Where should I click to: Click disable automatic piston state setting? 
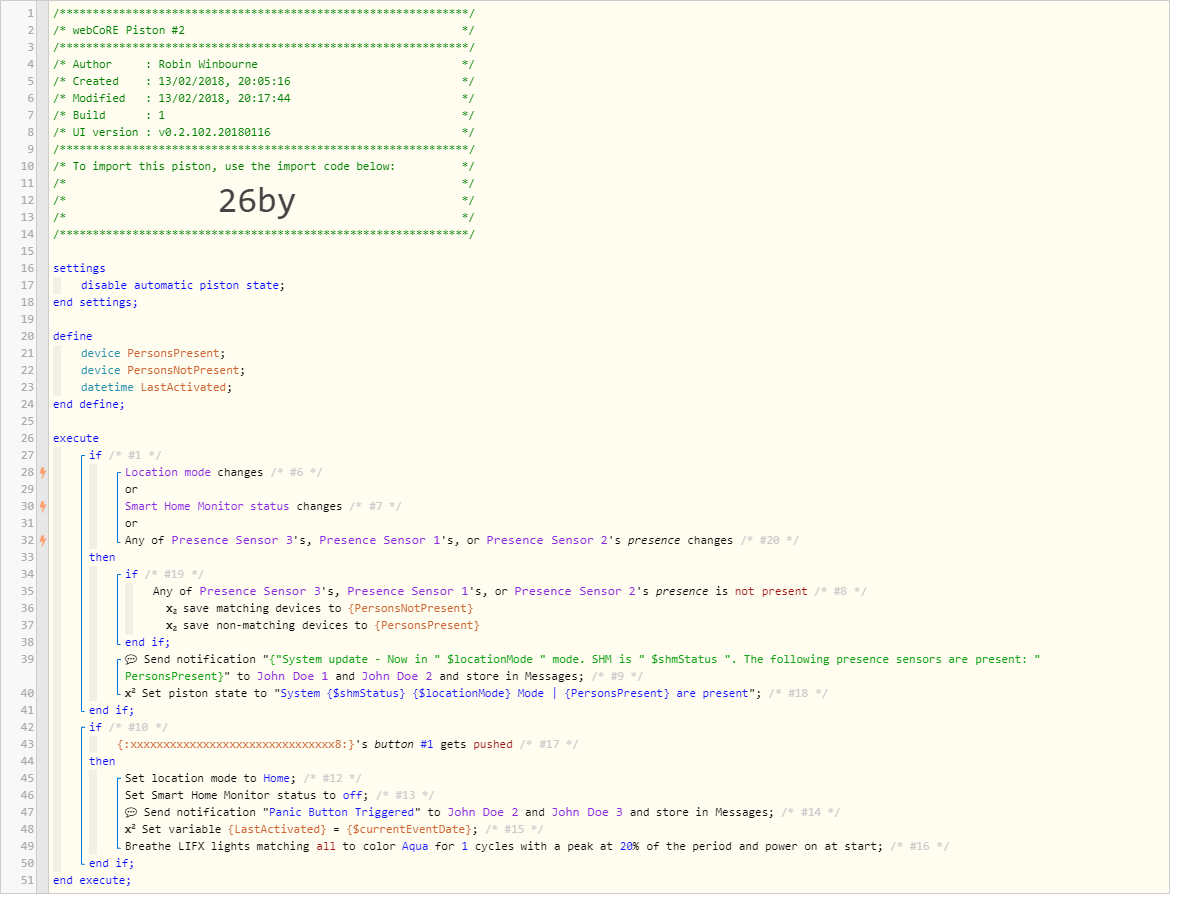coord(183,285)
